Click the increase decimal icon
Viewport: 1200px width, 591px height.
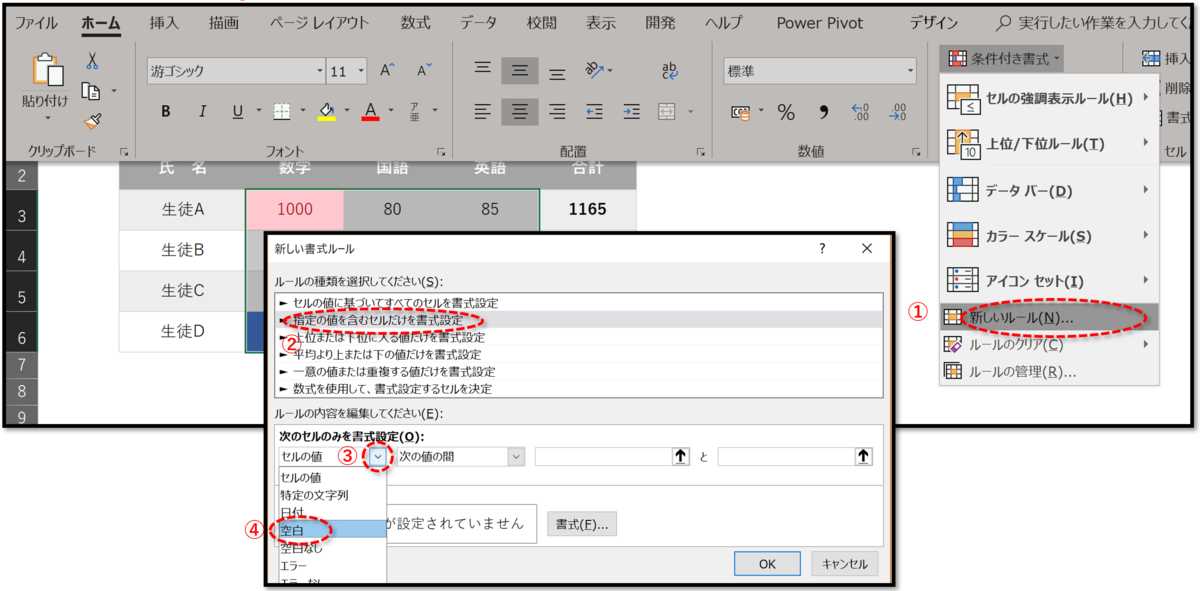click(860, 112)
